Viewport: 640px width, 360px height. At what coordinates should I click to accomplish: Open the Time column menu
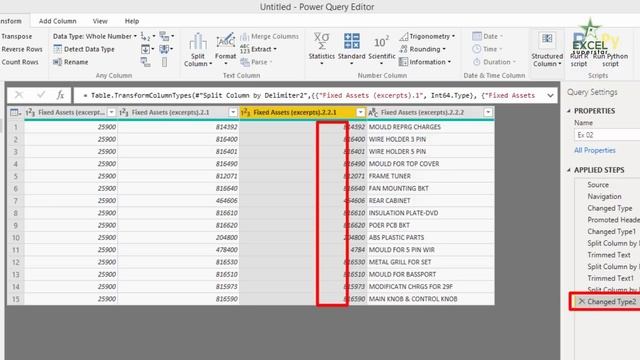click(487, 49)
